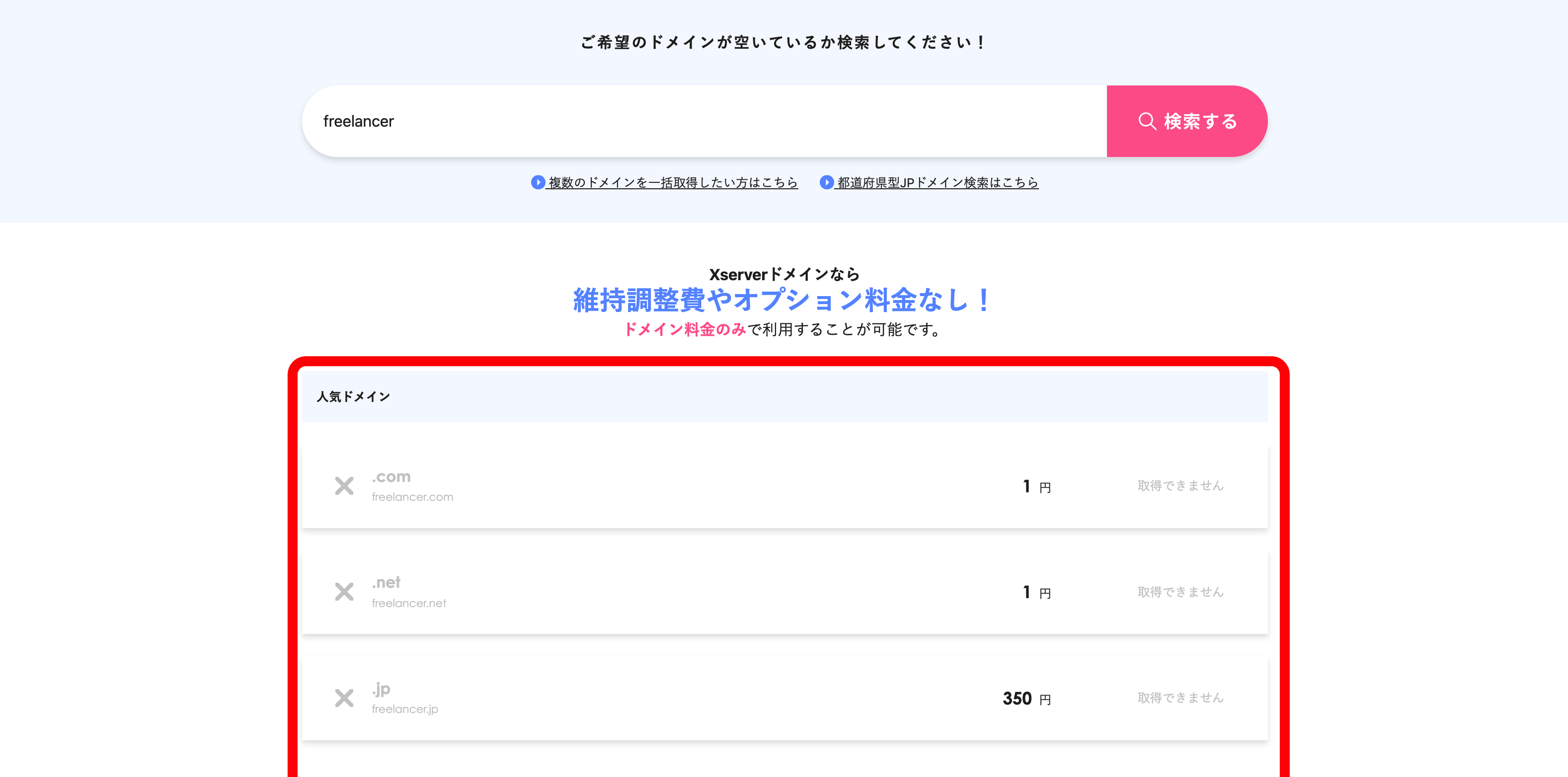The height and width of the screenshot is (777, 1568).
Task: Click the freelancer.net domain name text
Action: click(408, 603)
